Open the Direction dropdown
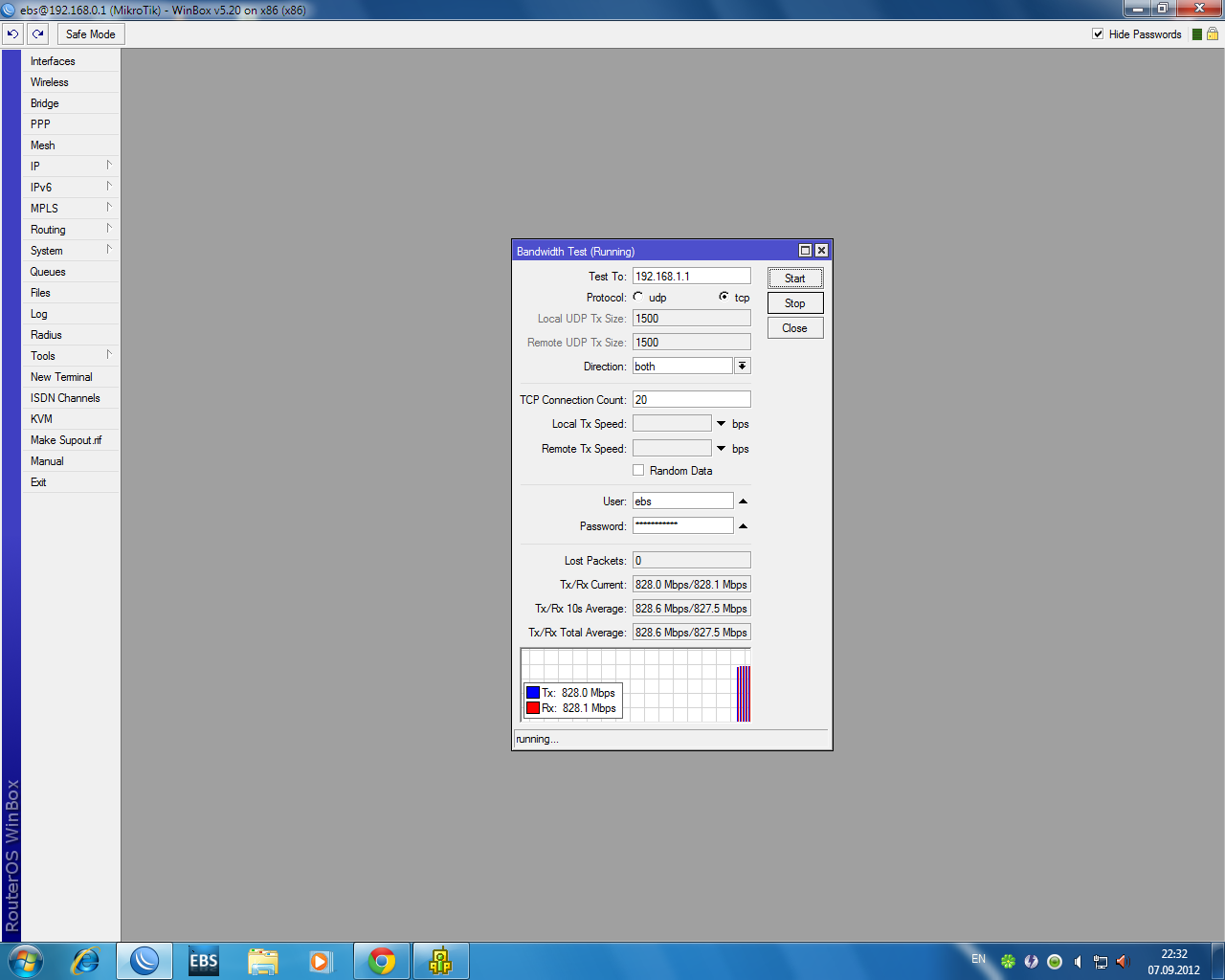The height and width of the screenshot is (980, 1225). [742, 366]
